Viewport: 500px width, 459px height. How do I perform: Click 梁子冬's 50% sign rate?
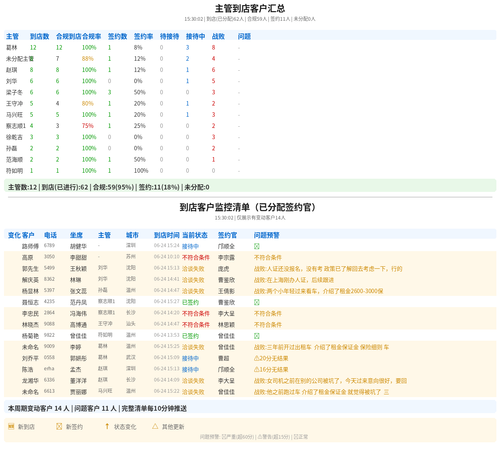(140, 92)
